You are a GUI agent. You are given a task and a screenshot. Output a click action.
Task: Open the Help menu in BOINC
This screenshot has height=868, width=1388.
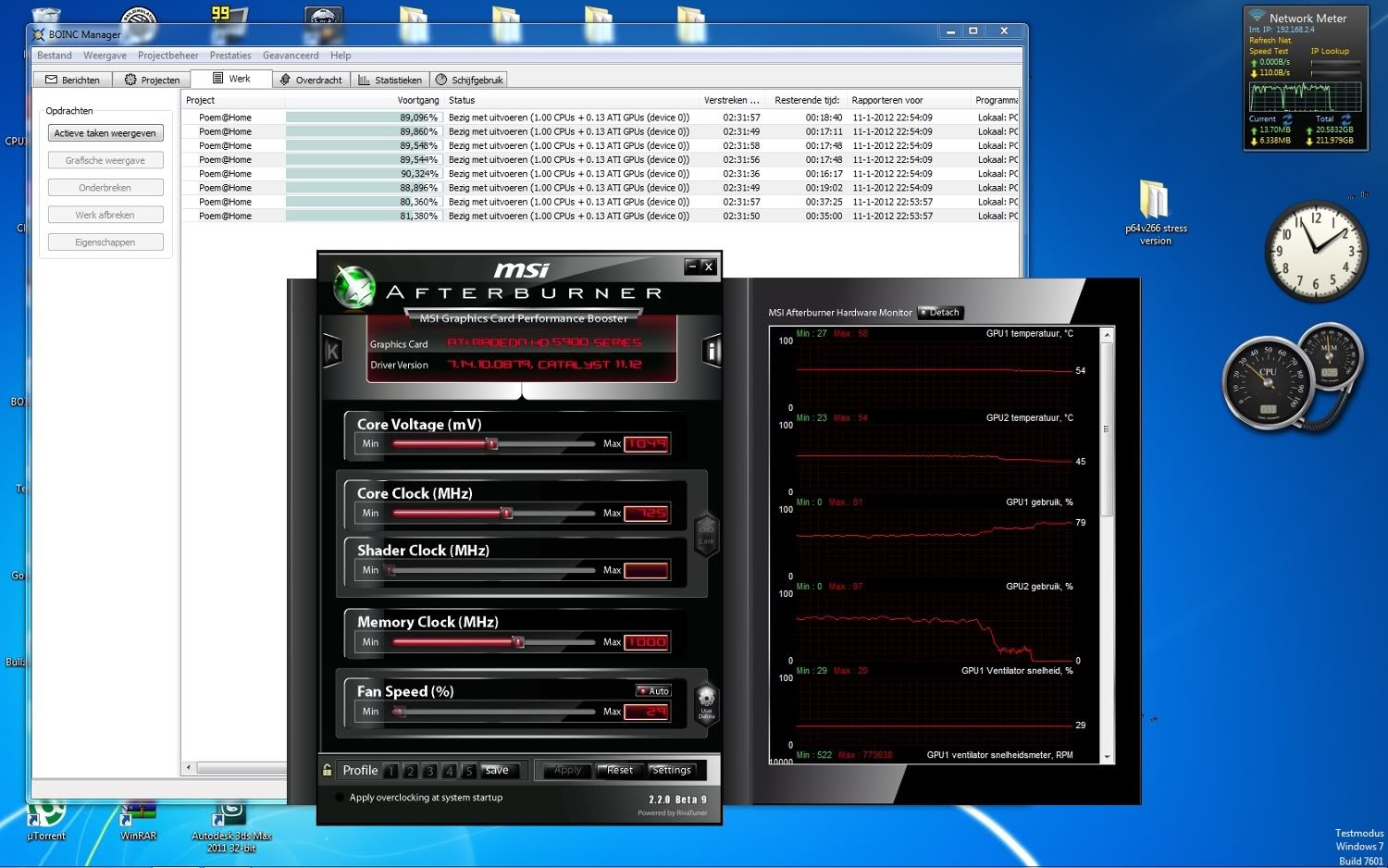[x=341, y=56]
